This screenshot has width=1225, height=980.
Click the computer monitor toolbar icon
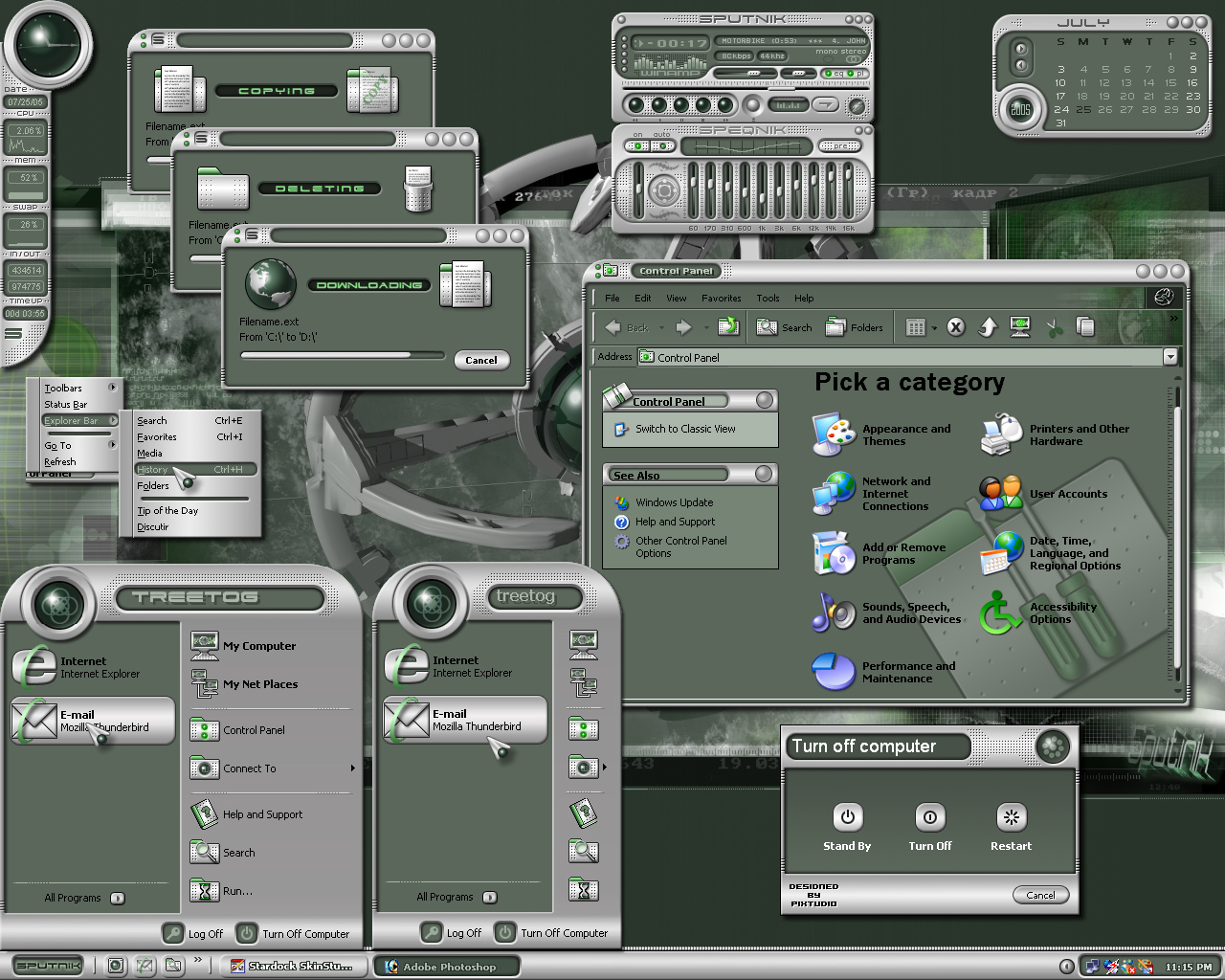pyautogui.click(x=1019, y=327)
